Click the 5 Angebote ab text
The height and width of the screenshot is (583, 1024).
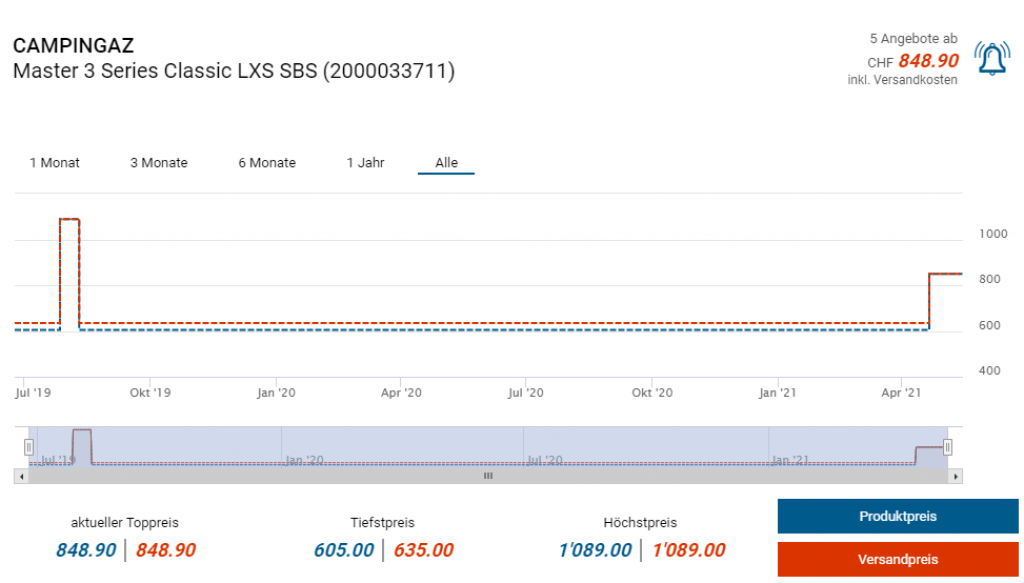913,39
